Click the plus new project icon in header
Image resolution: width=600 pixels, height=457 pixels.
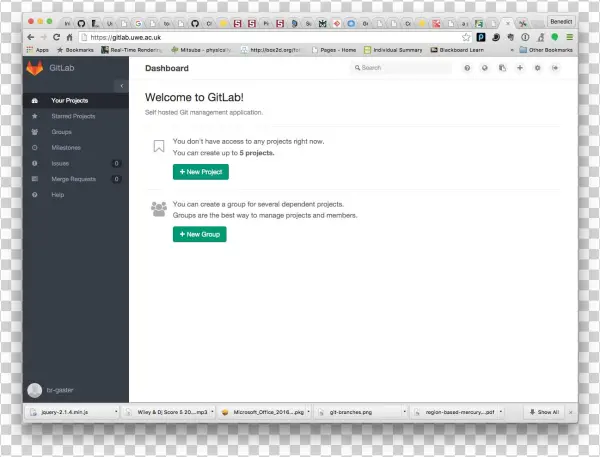(520, 68)
